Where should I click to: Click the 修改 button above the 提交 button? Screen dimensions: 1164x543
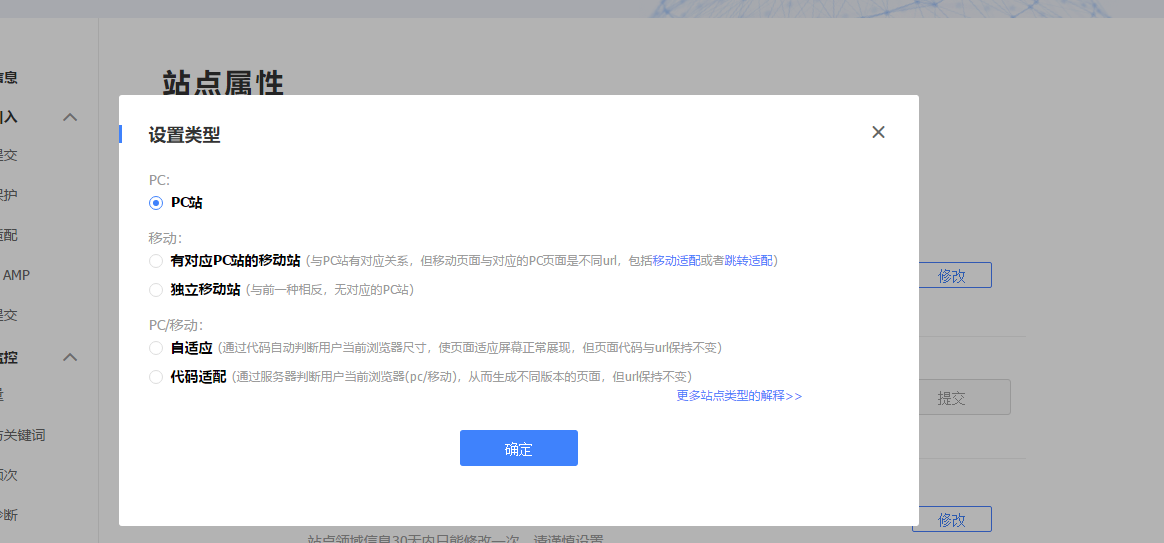click(951, 276)
